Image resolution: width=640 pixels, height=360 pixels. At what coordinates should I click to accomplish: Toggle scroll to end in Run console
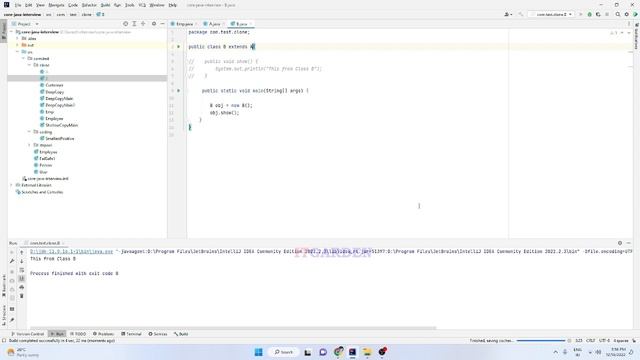point(22,279)
